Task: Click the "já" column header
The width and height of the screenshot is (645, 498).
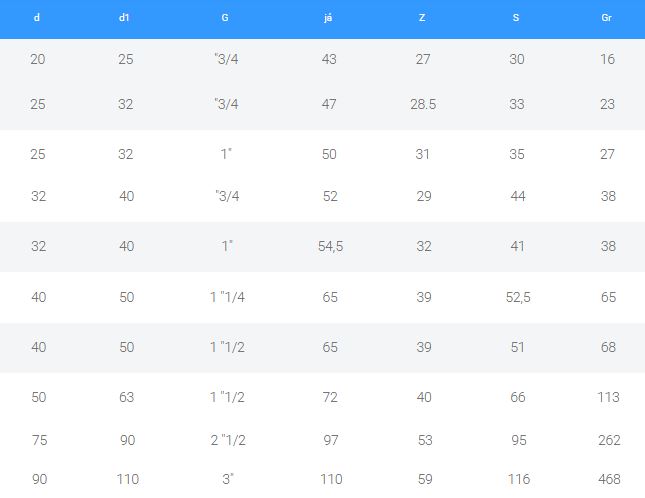Action: point(329,18)
